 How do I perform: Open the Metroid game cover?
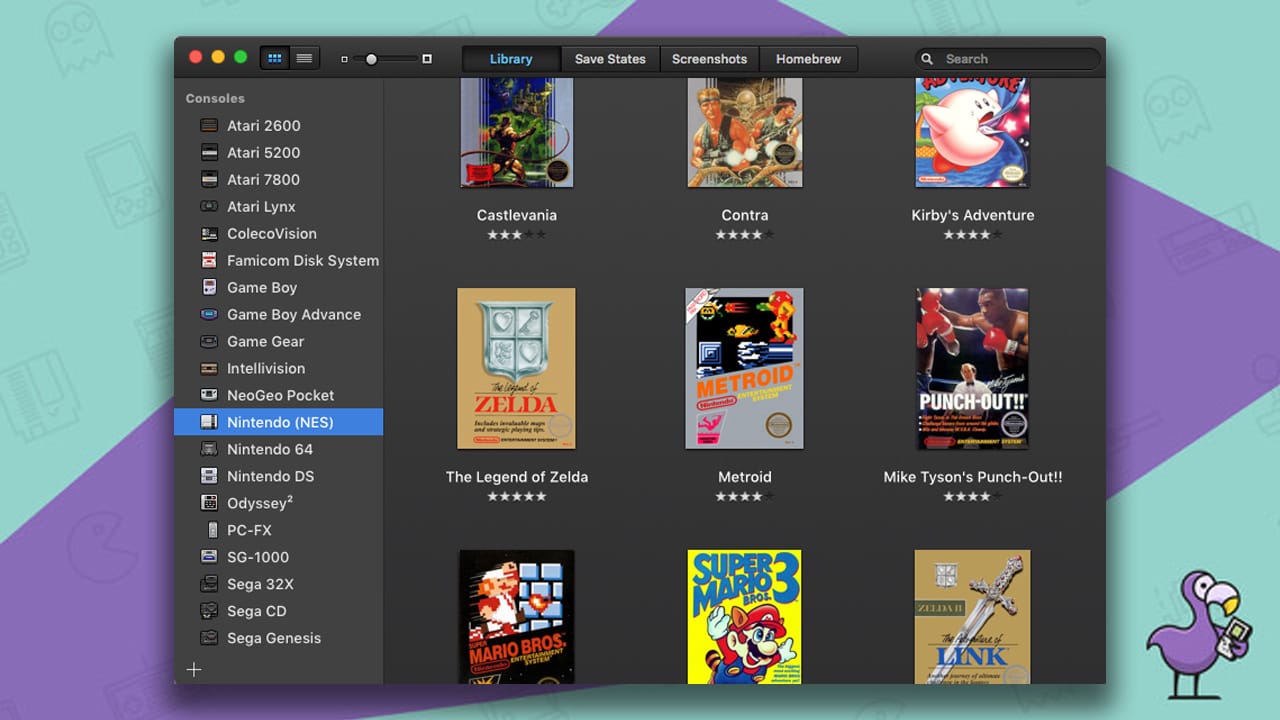(744, 368)
